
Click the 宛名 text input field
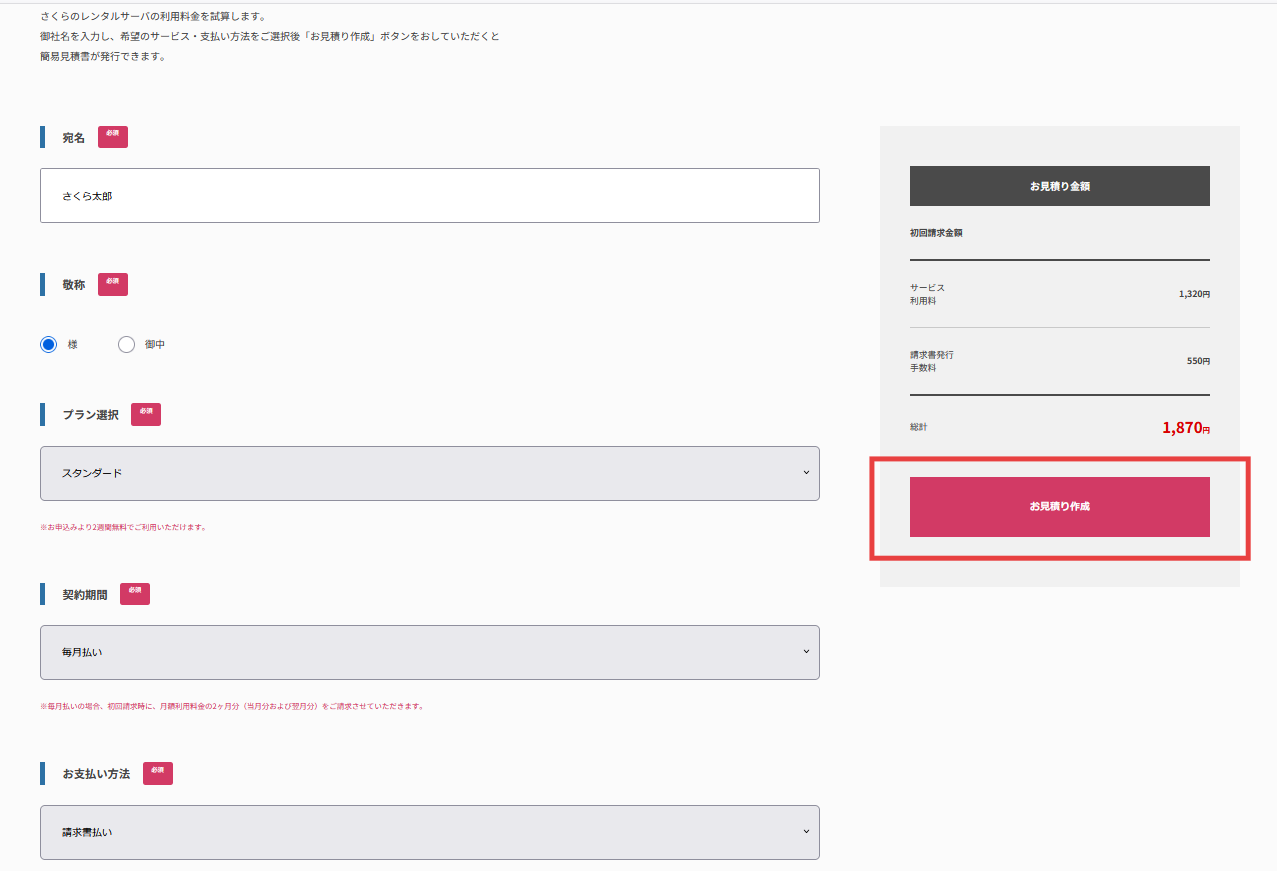point(429,196)
